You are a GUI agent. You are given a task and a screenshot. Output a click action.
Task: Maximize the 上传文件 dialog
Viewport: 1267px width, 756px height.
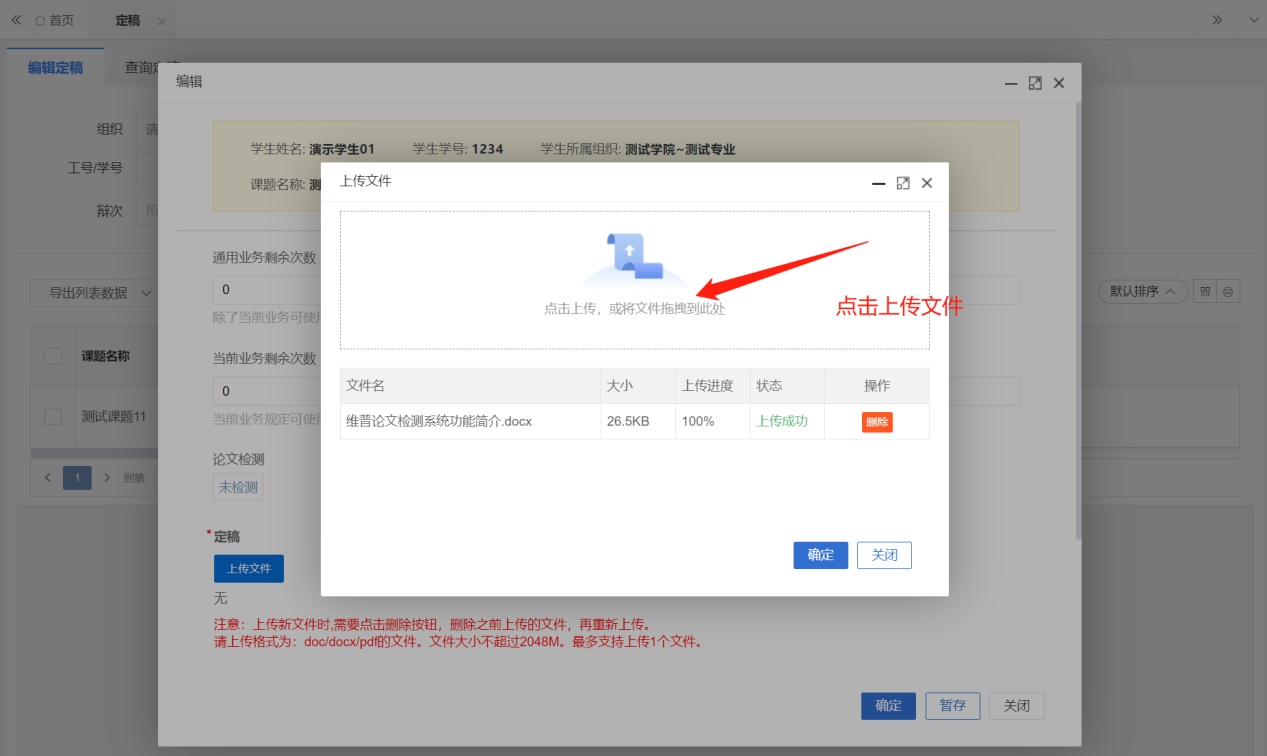(903, 183)
